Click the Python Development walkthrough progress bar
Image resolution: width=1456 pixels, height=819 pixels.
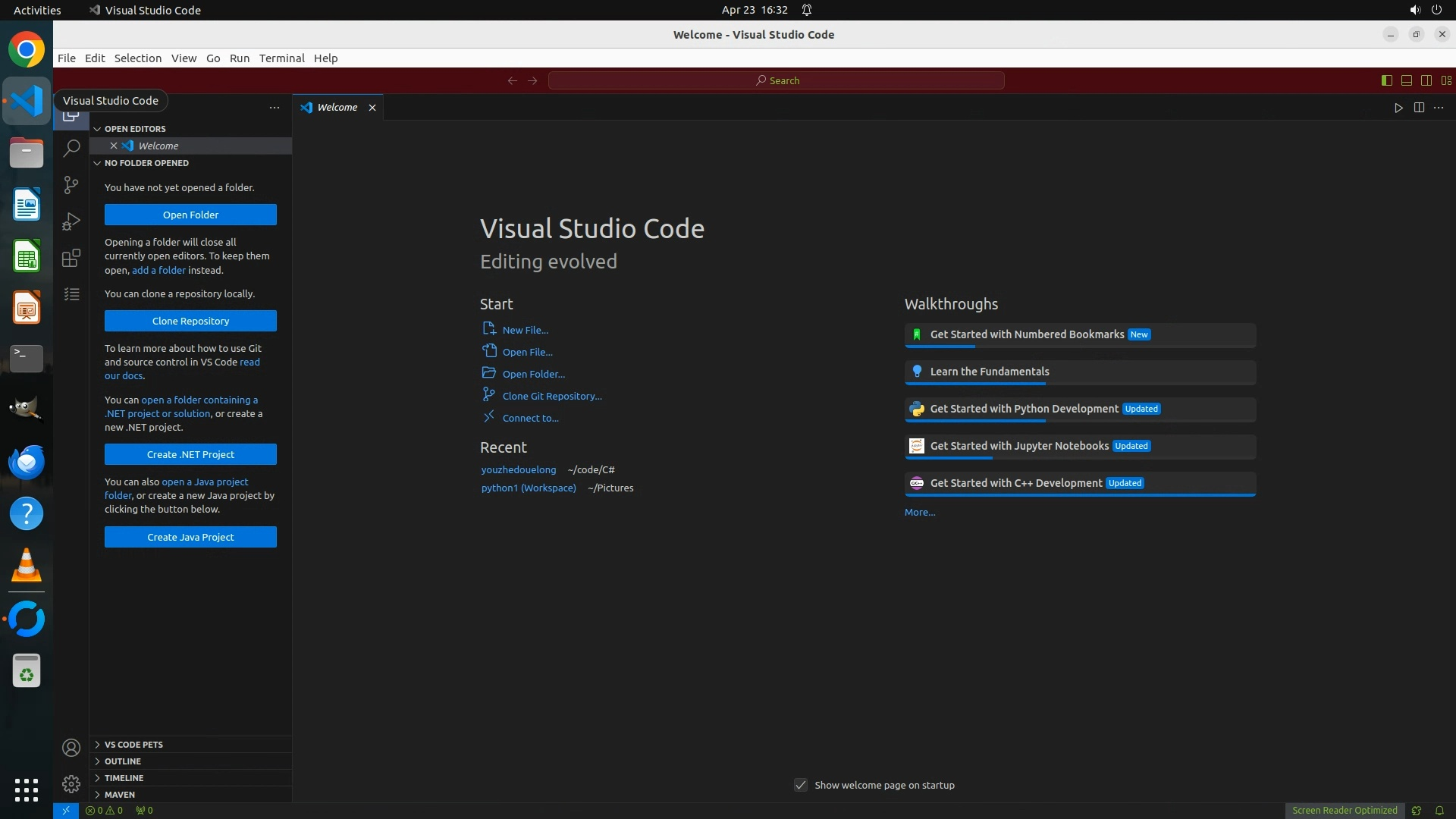1080,421
